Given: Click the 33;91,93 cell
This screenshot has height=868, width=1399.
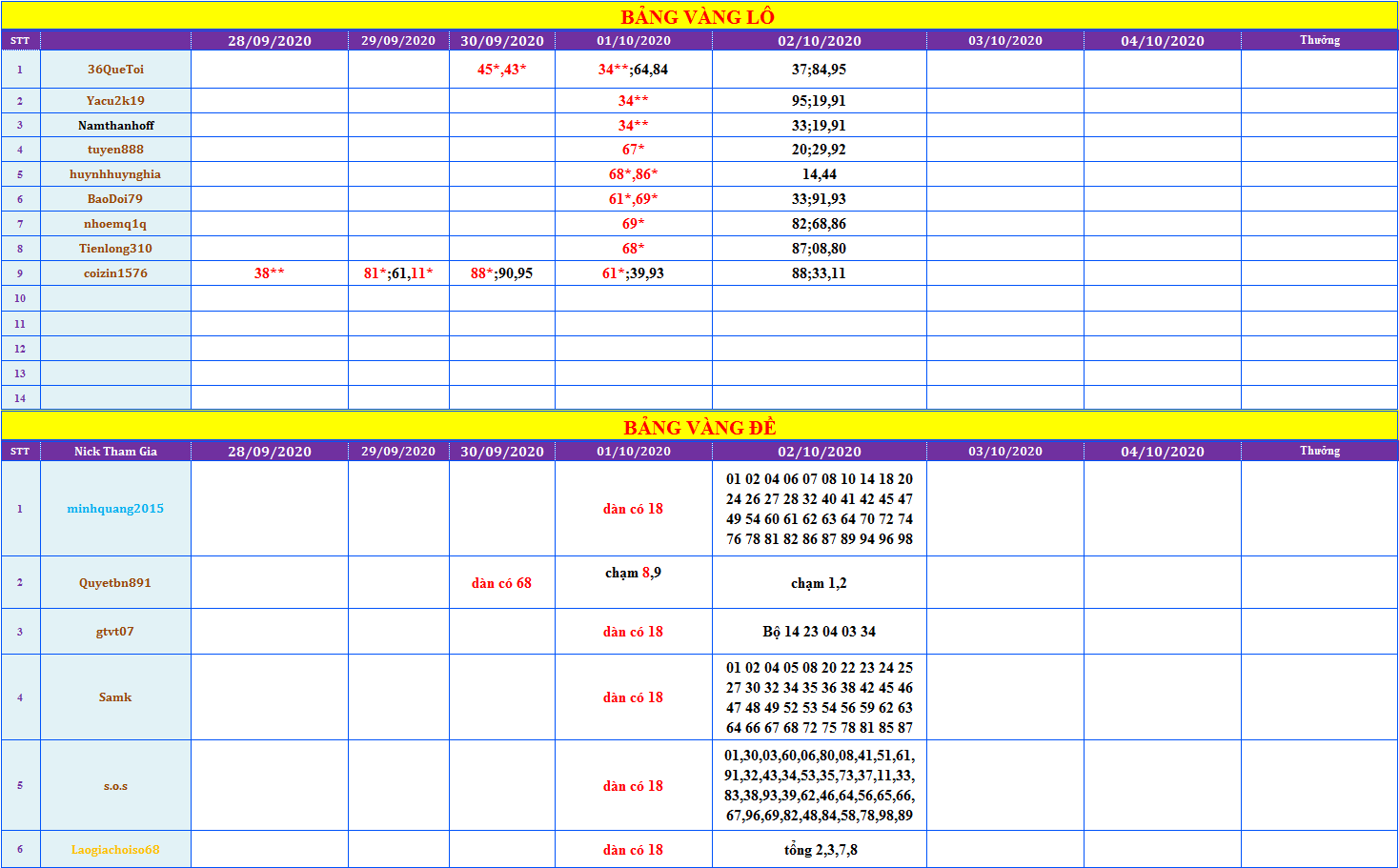Looking at the screenshot, I should point(820,198).
